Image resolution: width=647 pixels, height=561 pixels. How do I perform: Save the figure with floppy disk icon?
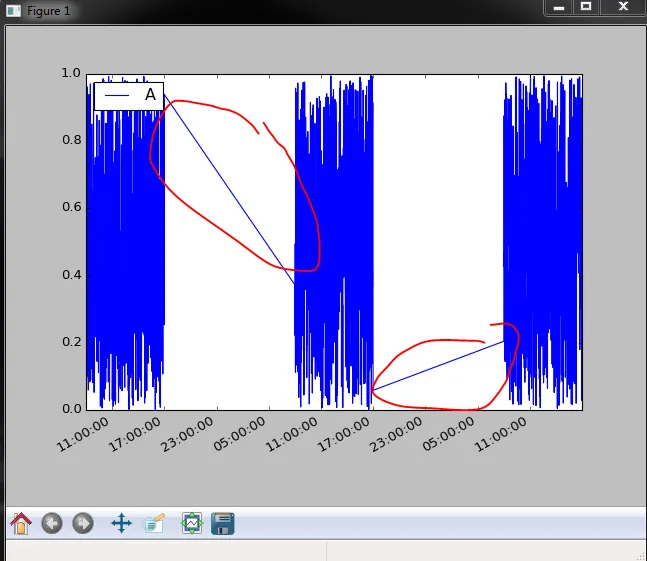point(223,523)
